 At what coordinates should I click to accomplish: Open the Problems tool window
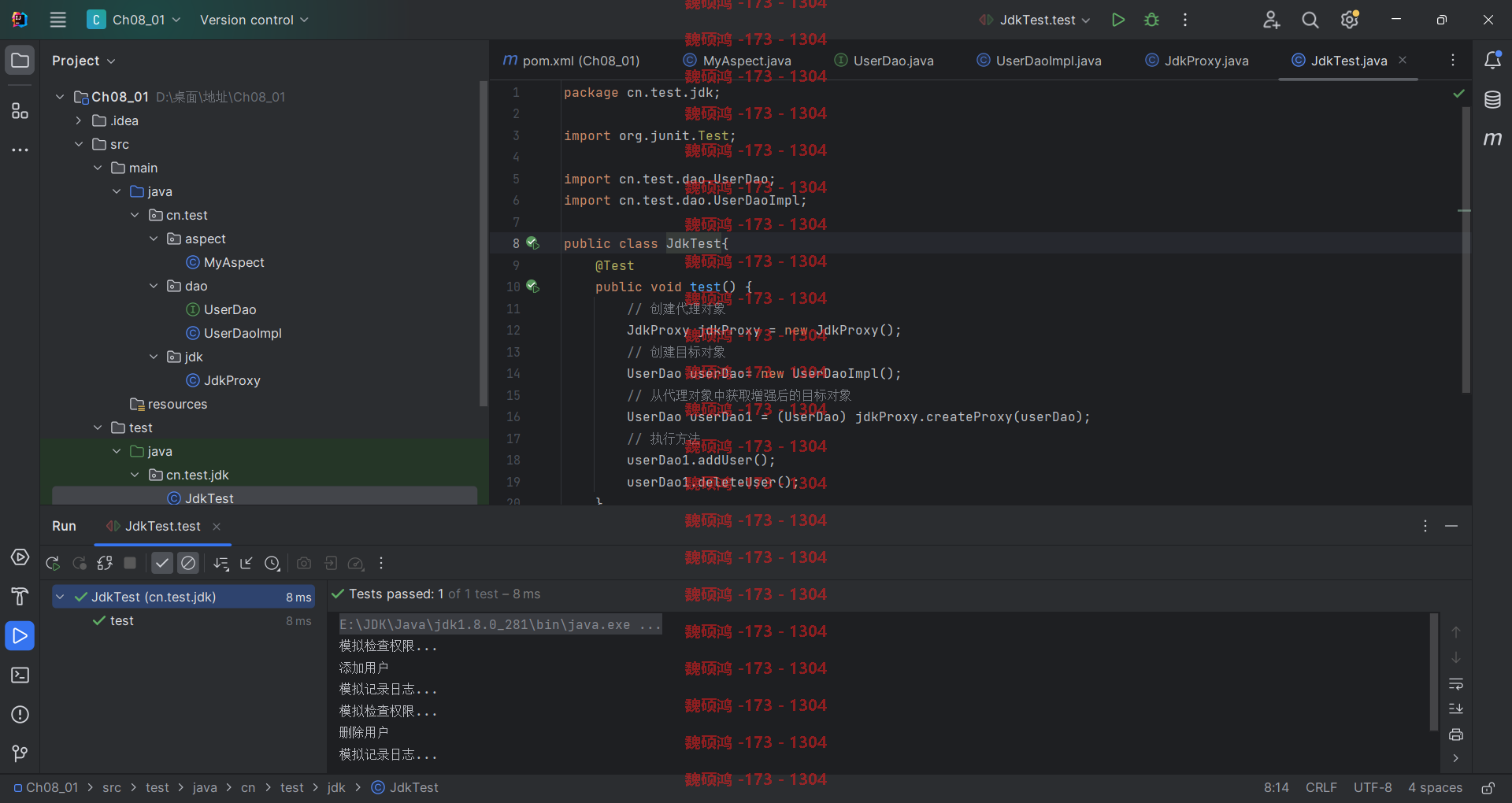pos(20,715)
